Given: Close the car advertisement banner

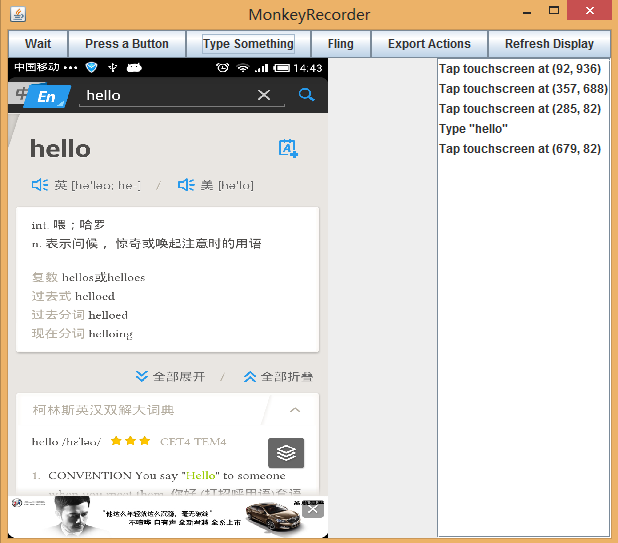Looking at the screenshot, I should (x=313, y=509).
